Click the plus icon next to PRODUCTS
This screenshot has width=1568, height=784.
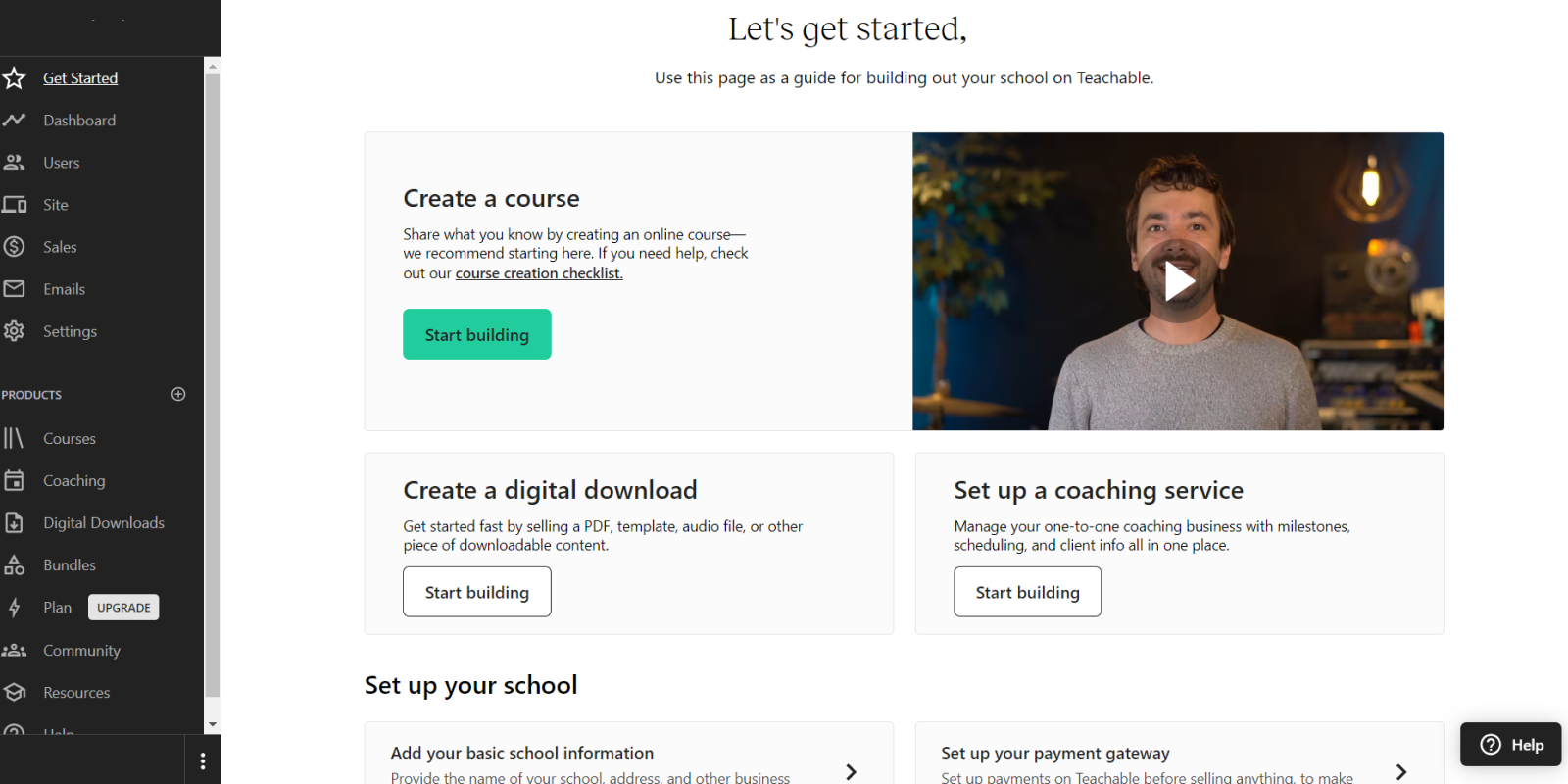pos(177,394)
